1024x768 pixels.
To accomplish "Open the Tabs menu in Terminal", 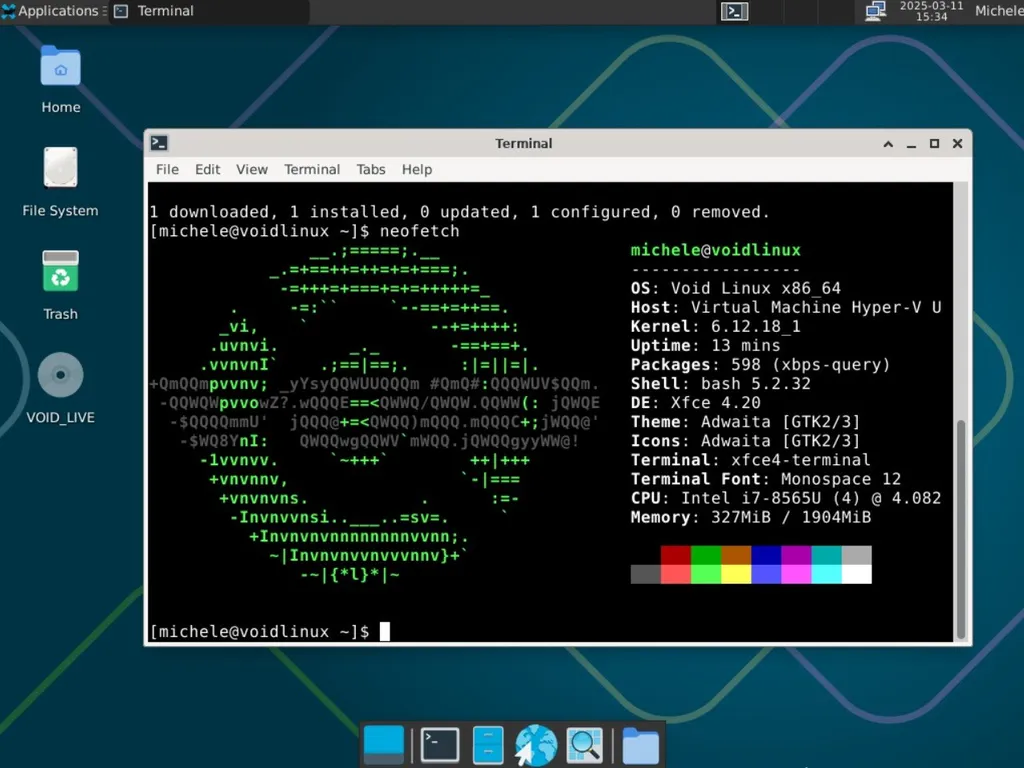I will point(371,169).
